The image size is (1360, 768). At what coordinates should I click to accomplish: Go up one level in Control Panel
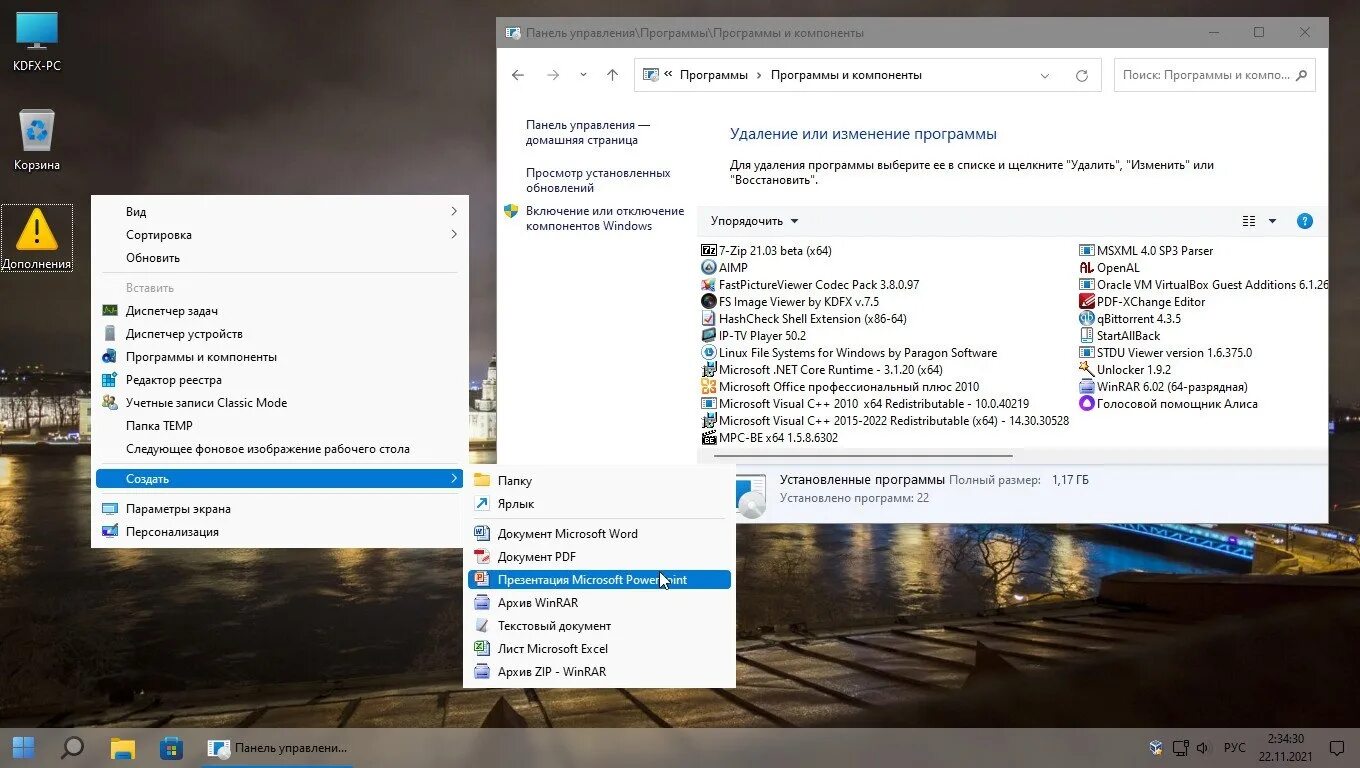(613, 75)
